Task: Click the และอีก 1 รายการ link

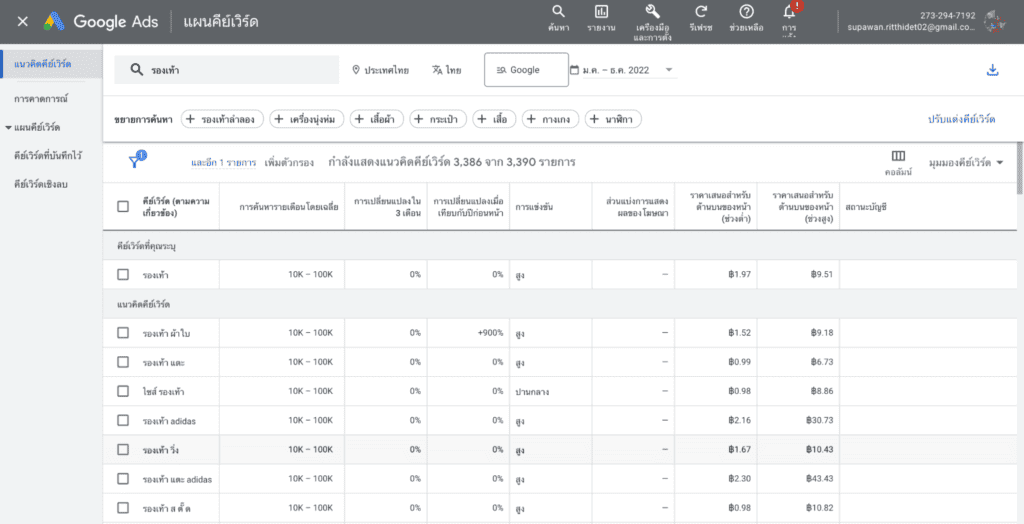Action: 223,163
